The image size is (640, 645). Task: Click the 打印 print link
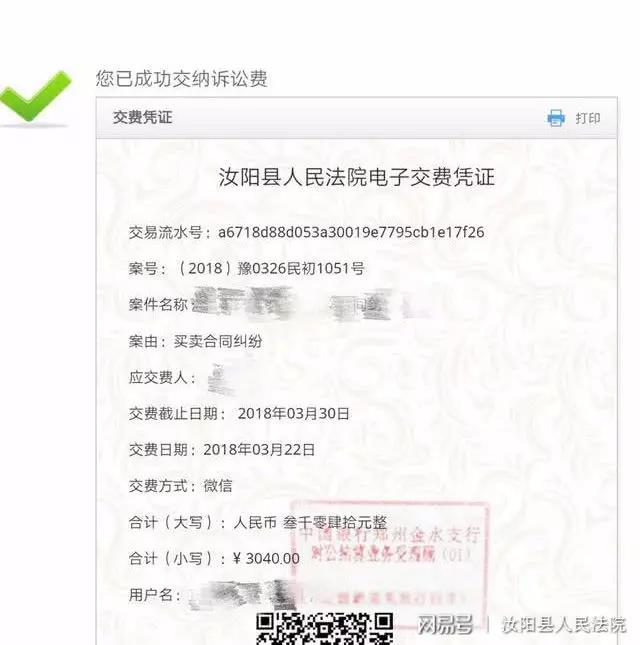(x=588, y=118)
